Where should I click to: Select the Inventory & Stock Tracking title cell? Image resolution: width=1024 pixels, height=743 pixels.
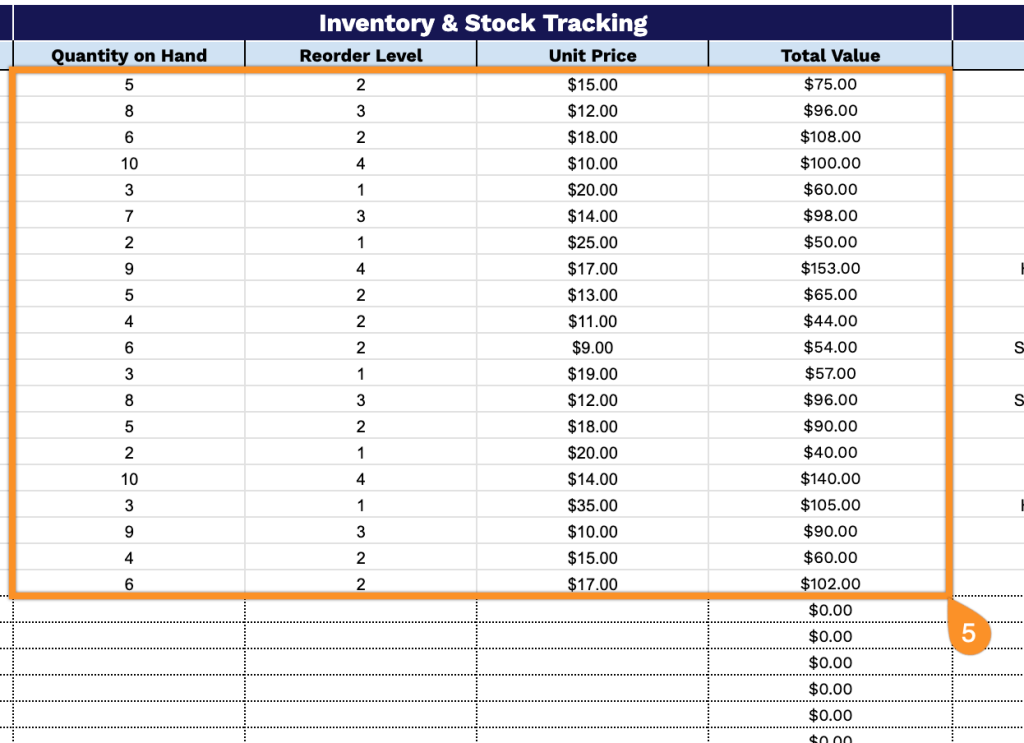(483, 23)
